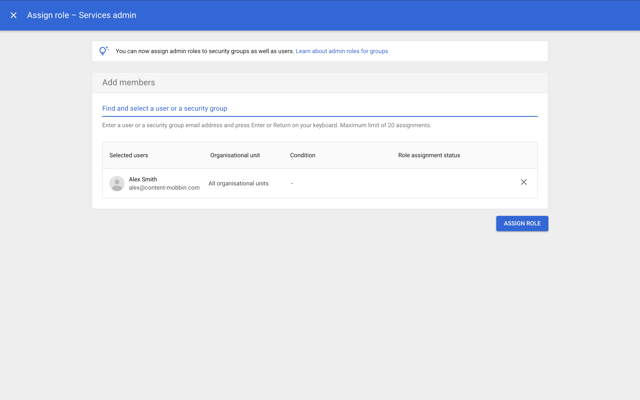This screenshot has height=400, width=640.
Task: Click the Assign role – Services admin title
Action: coord(82,15)
